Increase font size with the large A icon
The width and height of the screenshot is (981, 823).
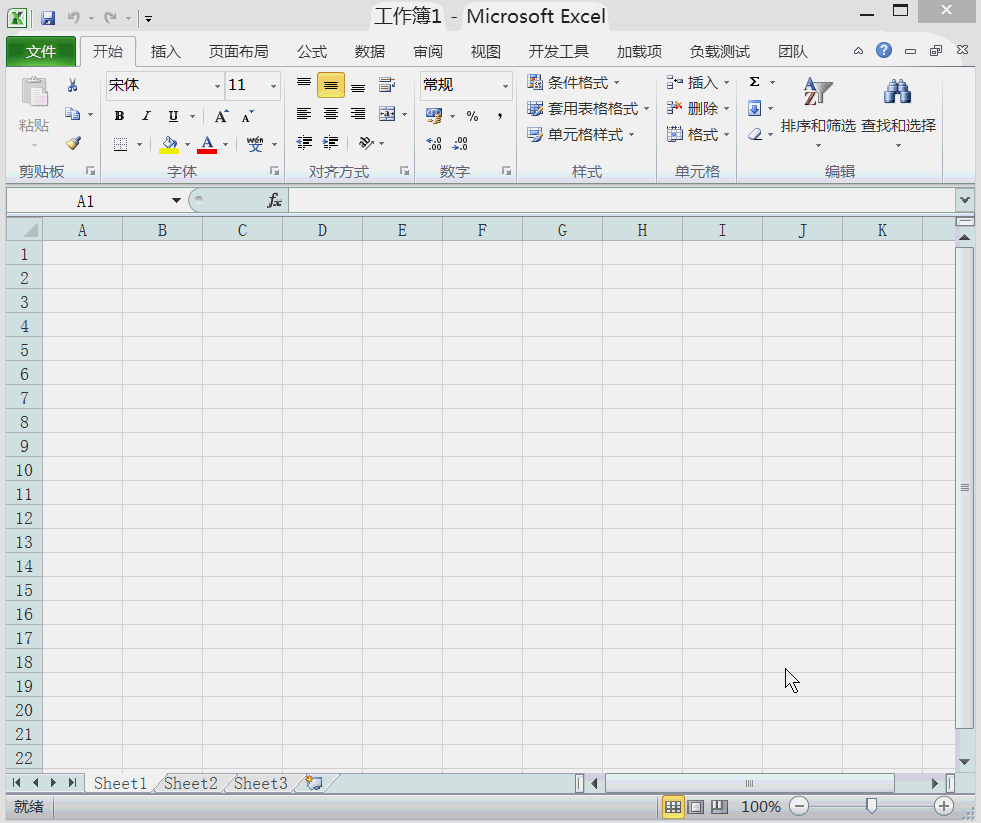point(221,116)
